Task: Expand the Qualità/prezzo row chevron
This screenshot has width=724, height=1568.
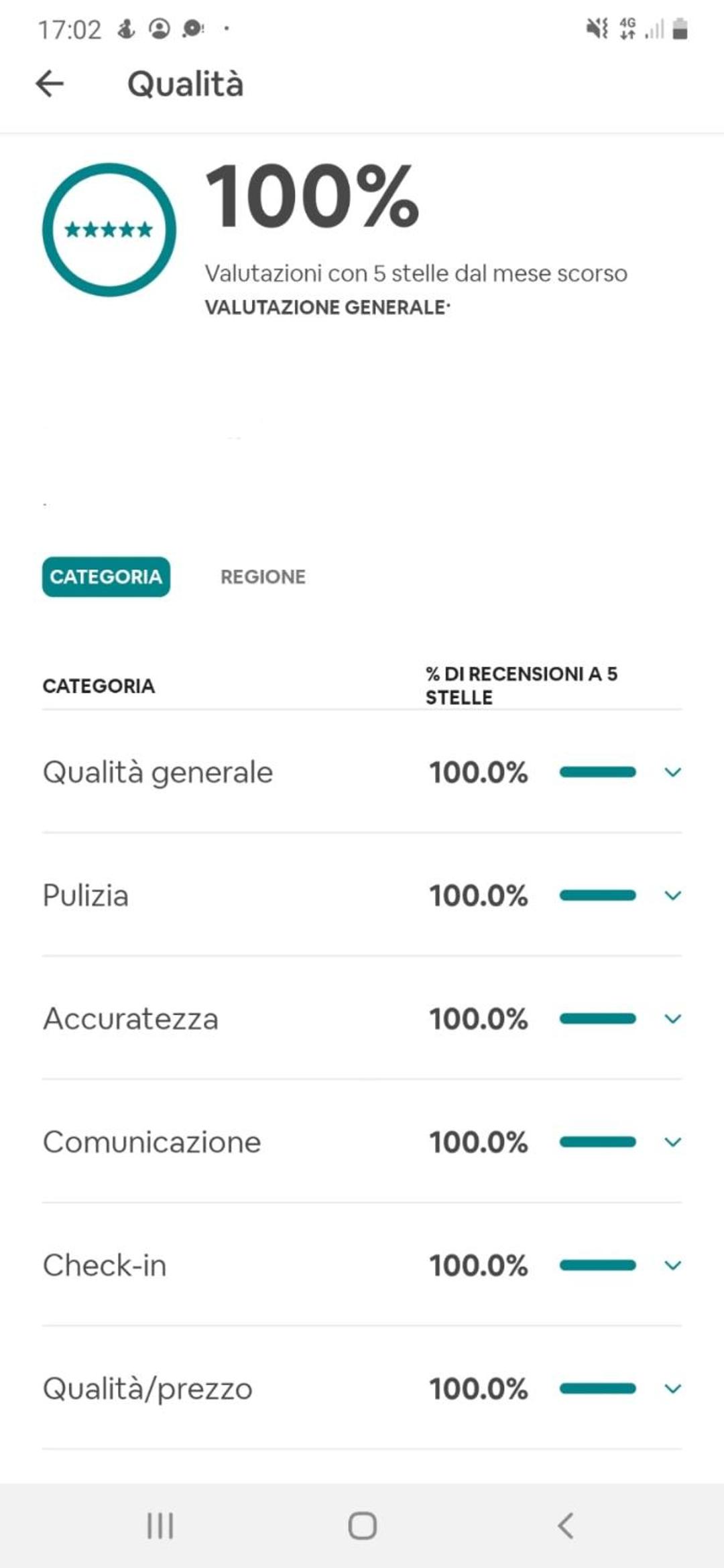Action: [672, 1388]
